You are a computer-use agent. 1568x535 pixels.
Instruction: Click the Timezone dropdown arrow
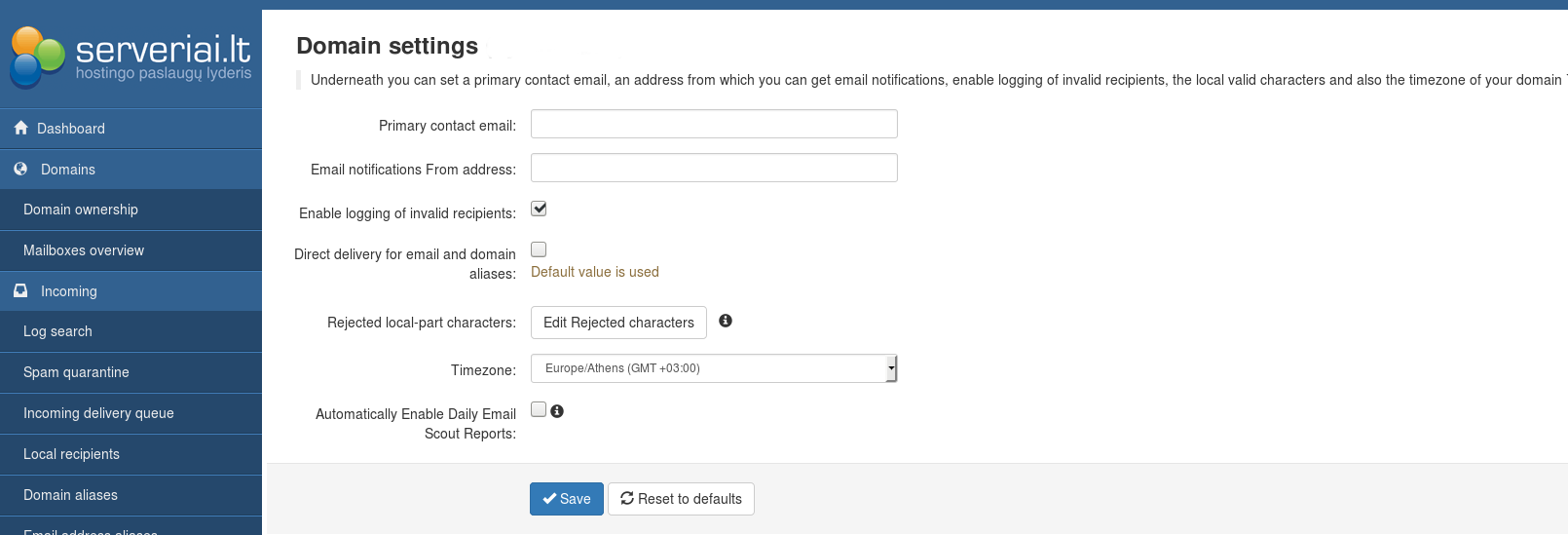(x=891, y=368)
